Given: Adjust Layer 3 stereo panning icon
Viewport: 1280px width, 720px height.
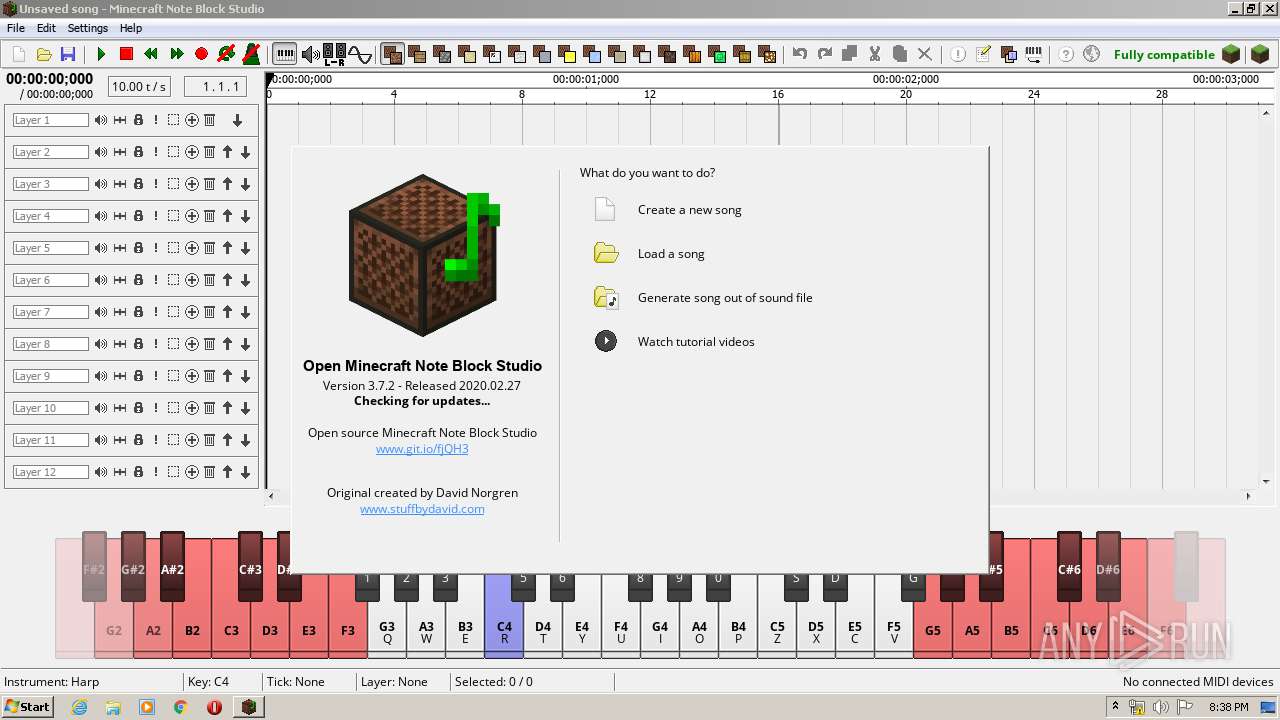Looking at the screenshot, I should [x=120, y=184].
